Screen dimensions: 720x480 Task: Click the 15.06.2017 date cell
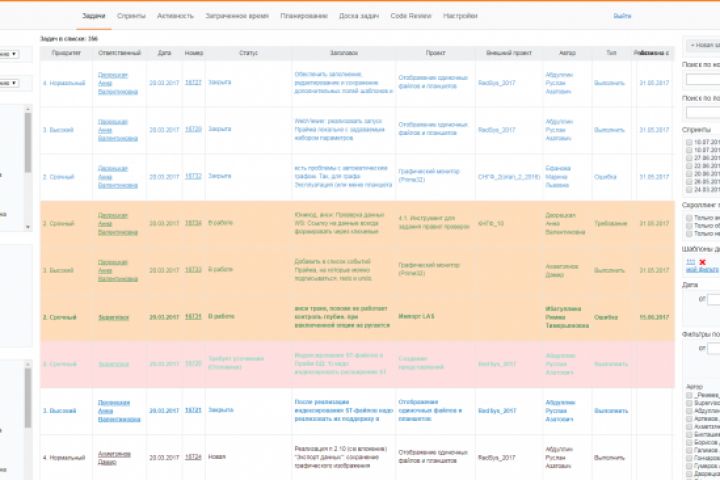[654, 317]
